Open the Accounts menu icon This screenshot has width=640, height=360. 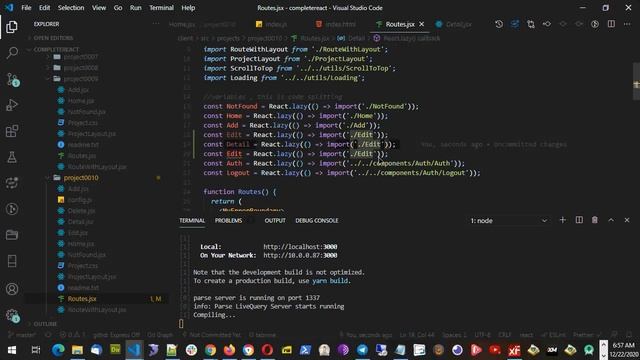12,289
